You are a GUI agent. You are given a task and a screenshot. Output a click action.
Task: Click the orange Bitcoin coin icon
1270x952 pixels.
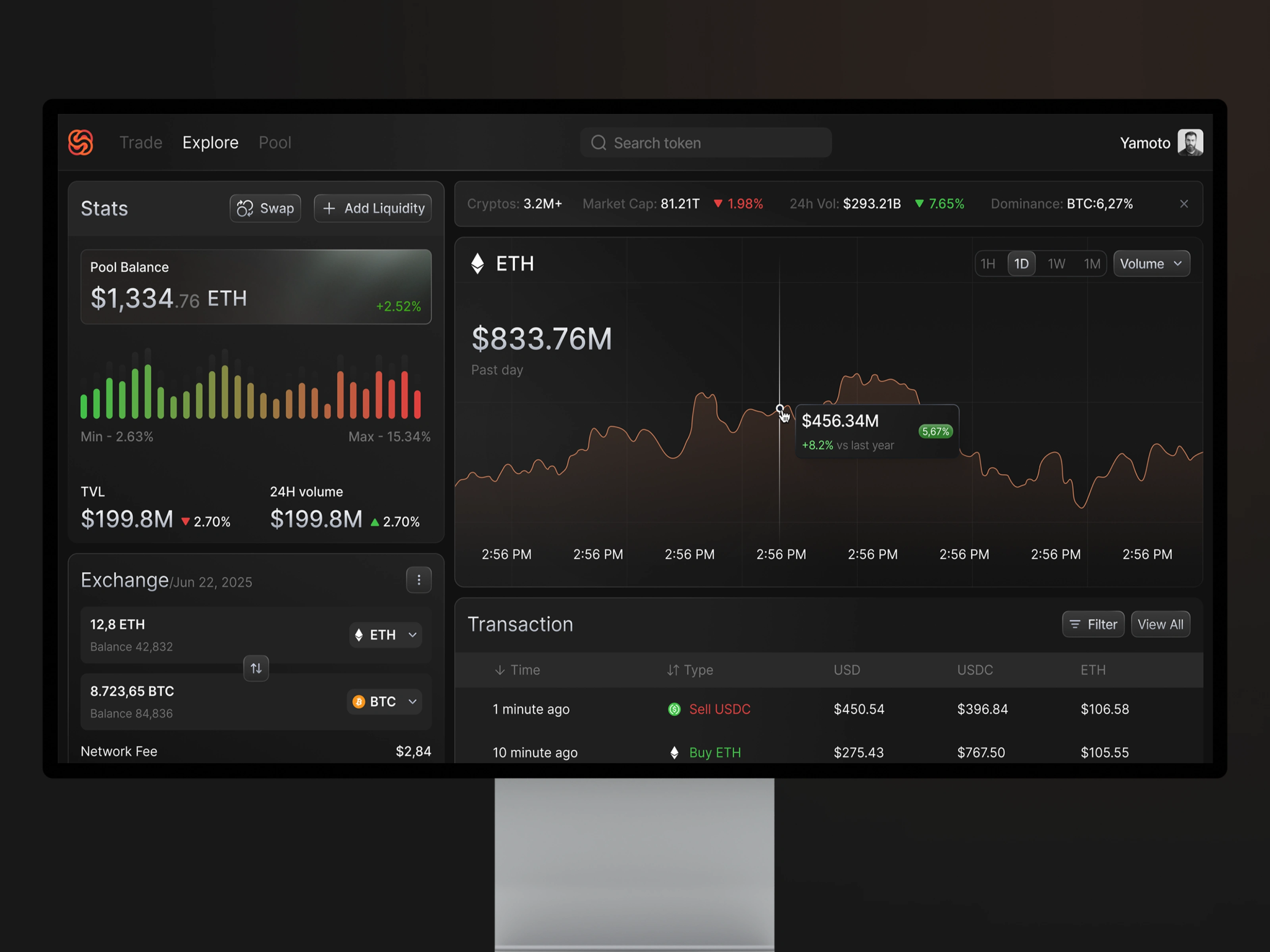tap(359, 702)
